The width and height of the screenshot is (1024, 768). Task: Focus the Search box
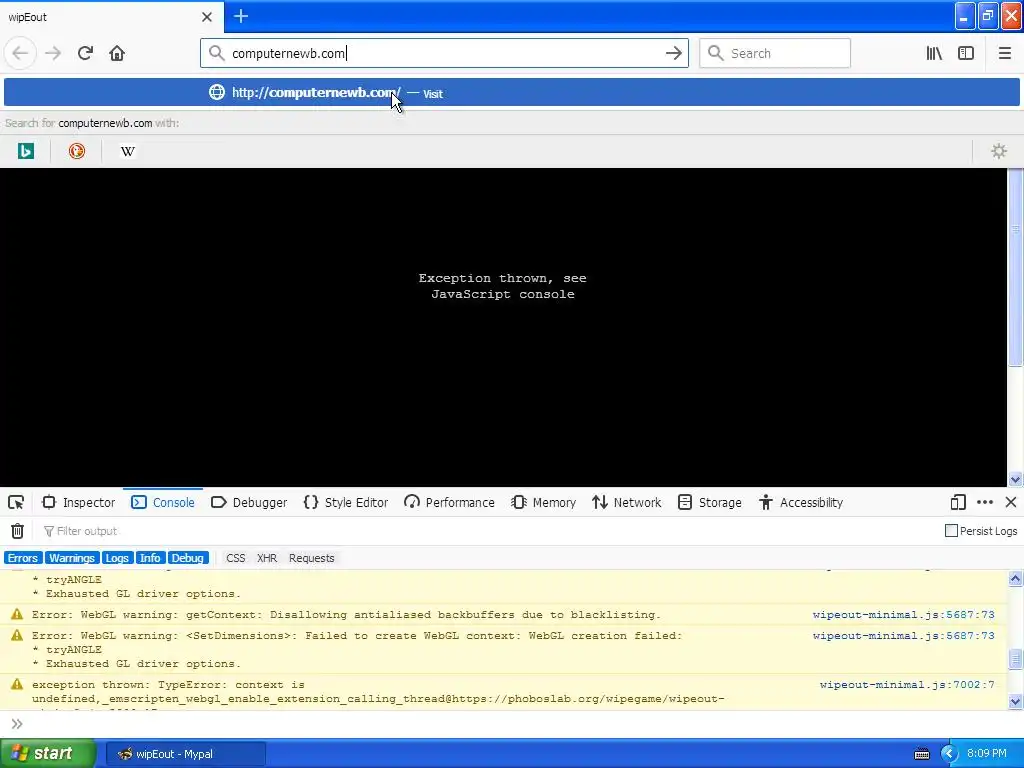(775, 54)
